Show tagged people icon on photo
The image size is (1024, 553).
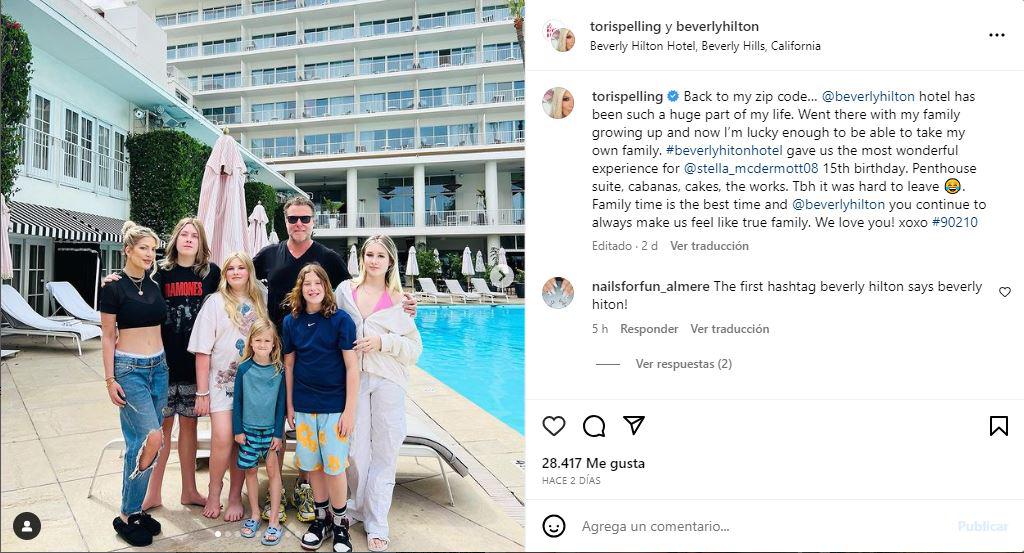pos(27,526)
